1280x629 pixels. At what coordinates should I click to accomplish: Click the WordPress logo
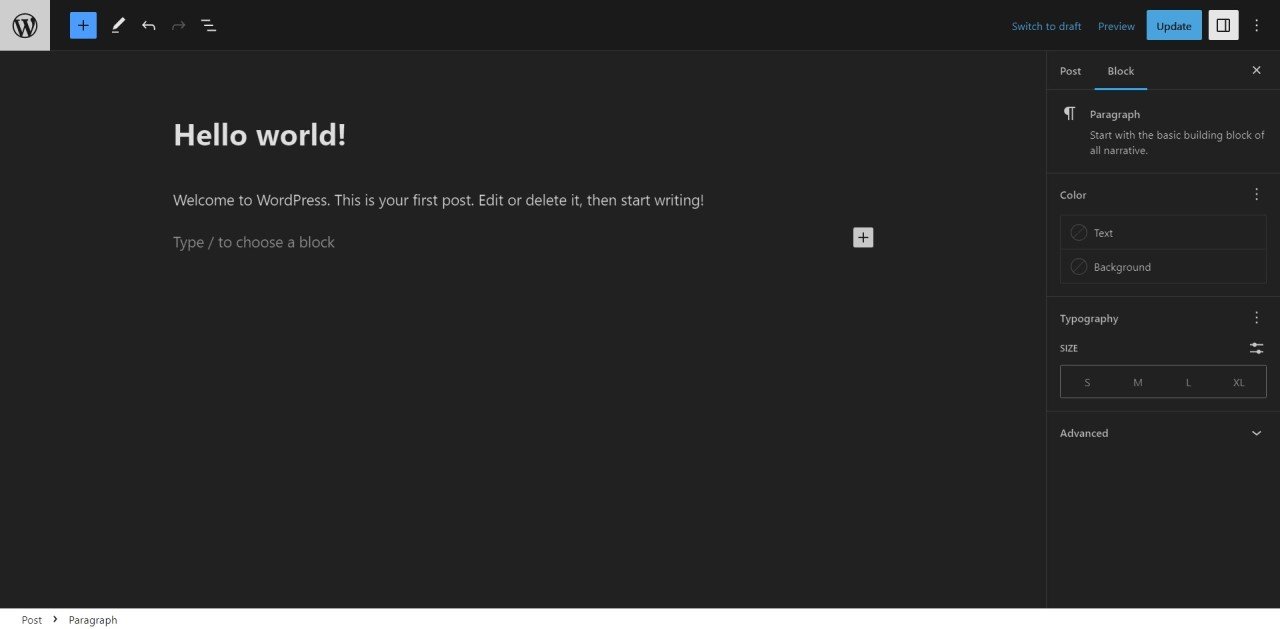pos(24,25)
